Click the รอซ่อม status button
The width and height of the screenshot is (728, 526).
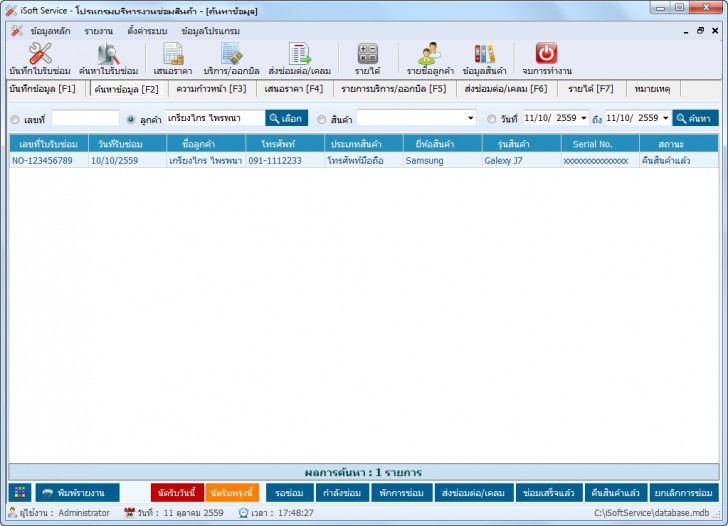289,493
